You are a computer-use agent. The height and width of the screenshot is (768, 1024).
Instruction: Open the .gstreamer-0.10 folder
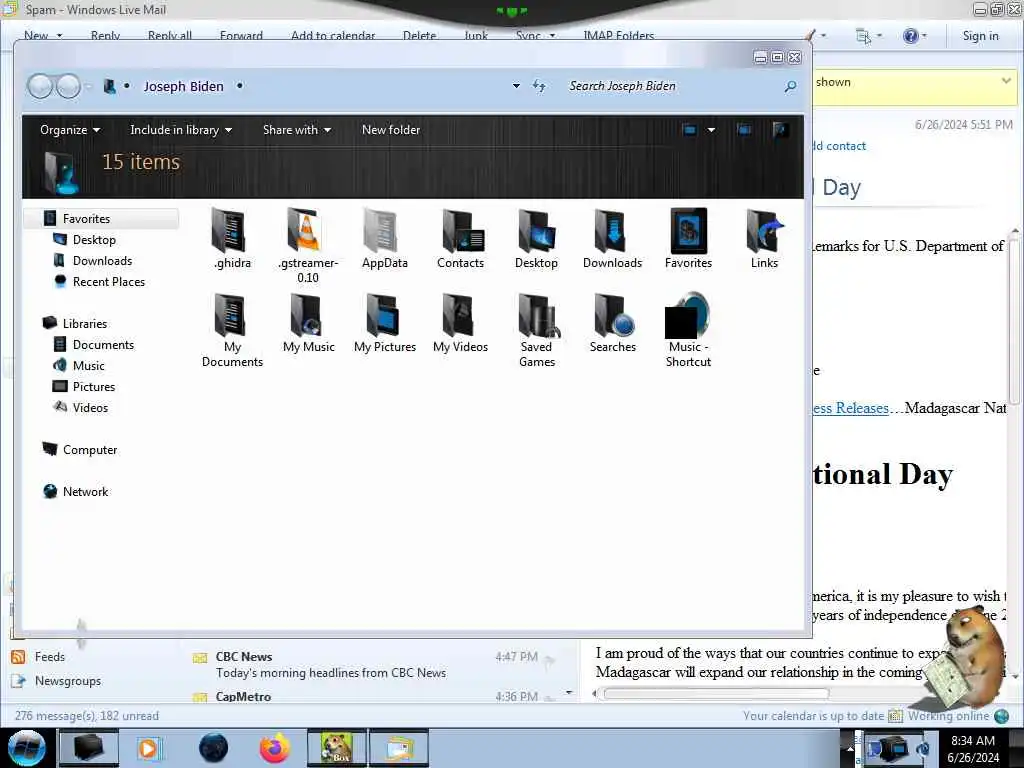click(308, 246)
